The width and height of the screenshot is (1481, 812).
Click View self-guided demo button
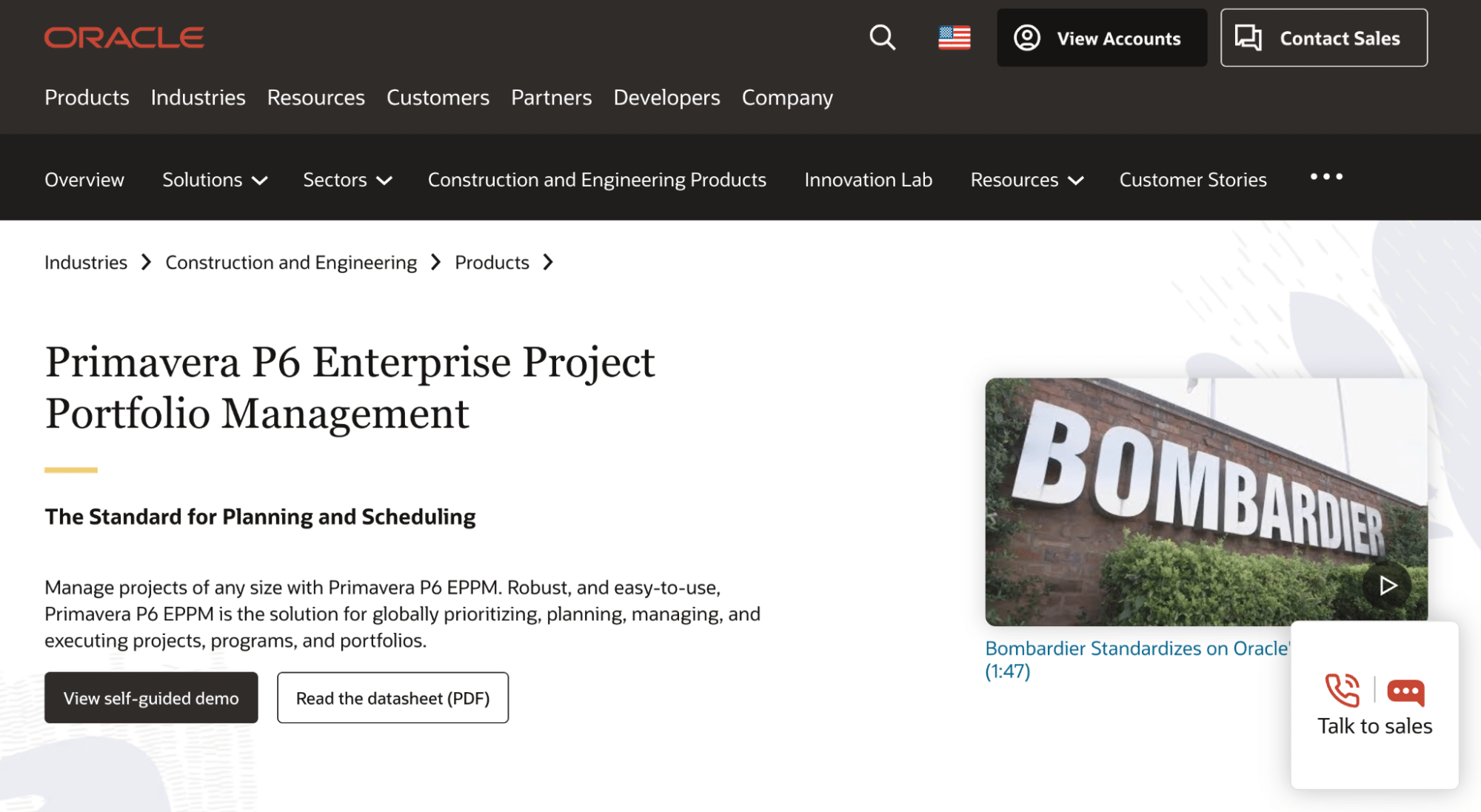pos(151,697)
